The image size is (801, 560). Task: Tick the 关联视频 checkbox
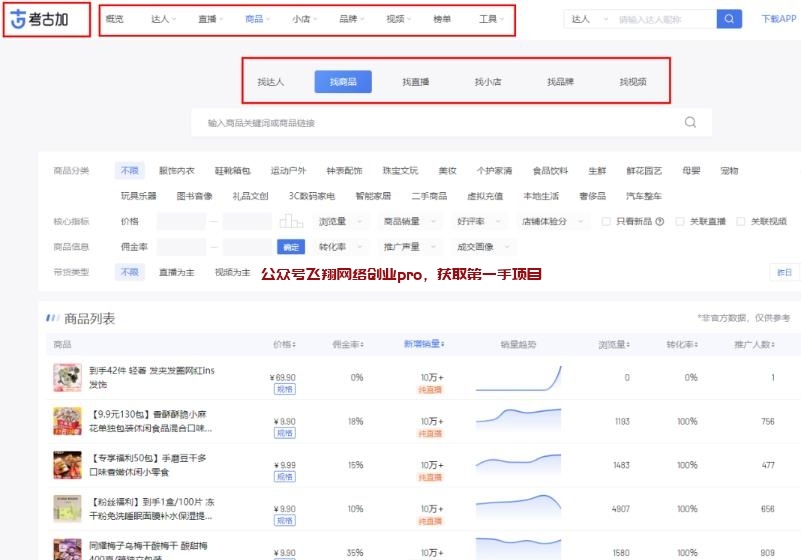740,221
